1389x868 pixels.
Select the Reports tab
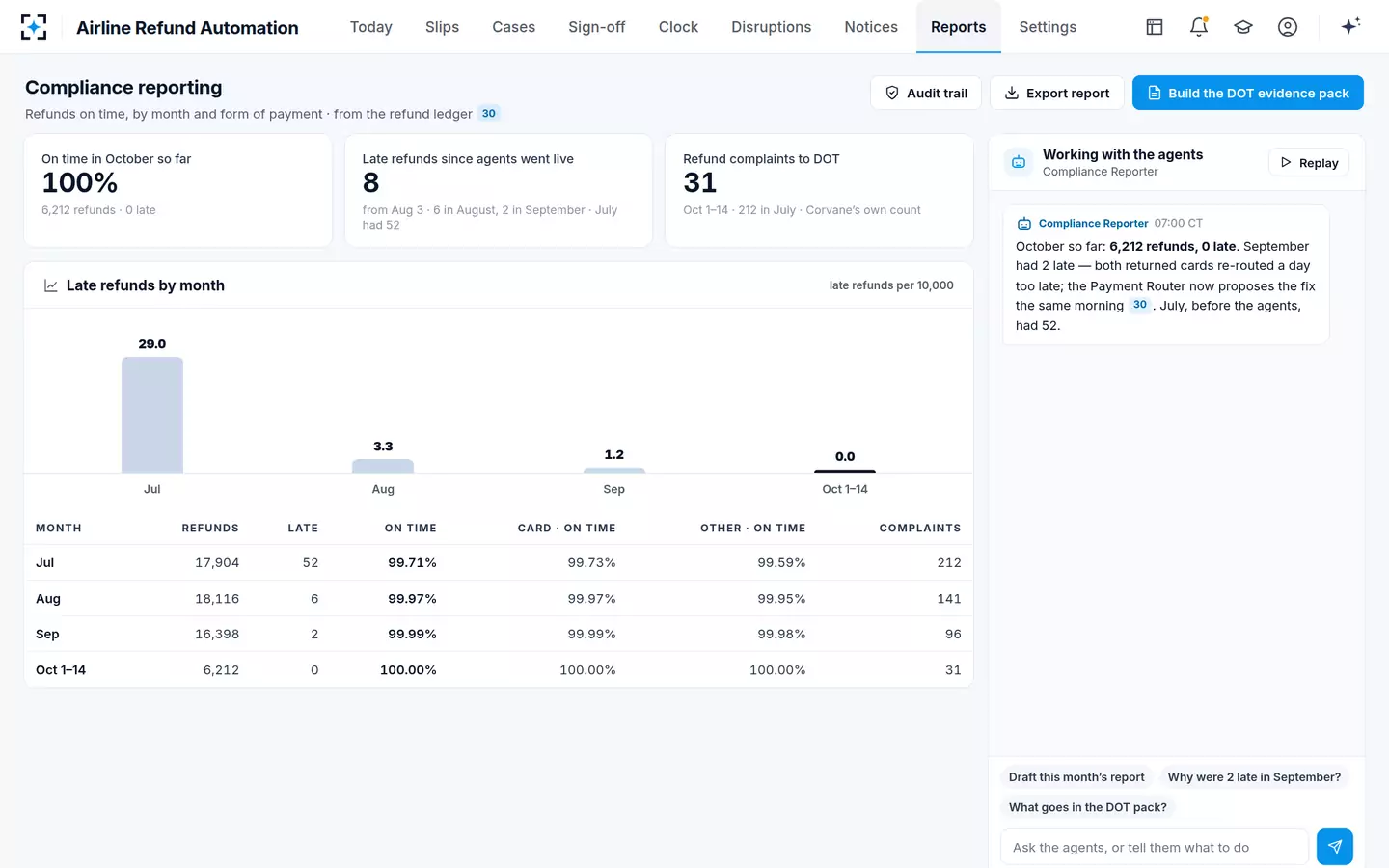pyautogui.click(x=959, y=27)
